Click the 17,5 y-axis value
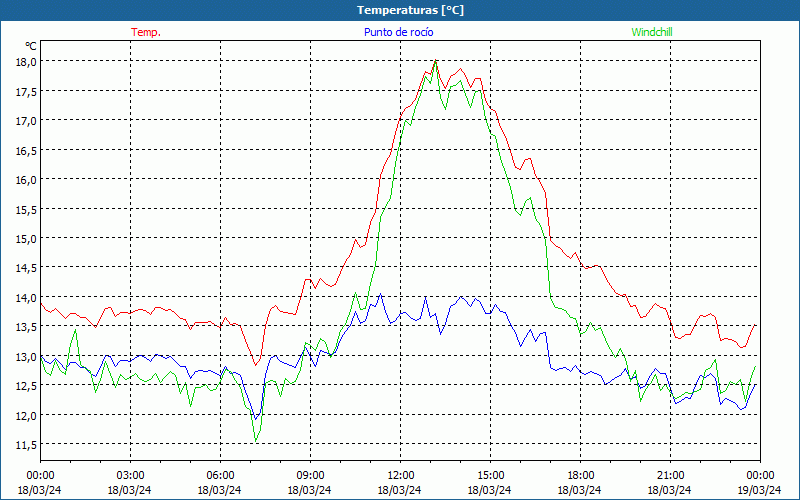The height and width of the screenshot is (500, 800). (27, 91)
